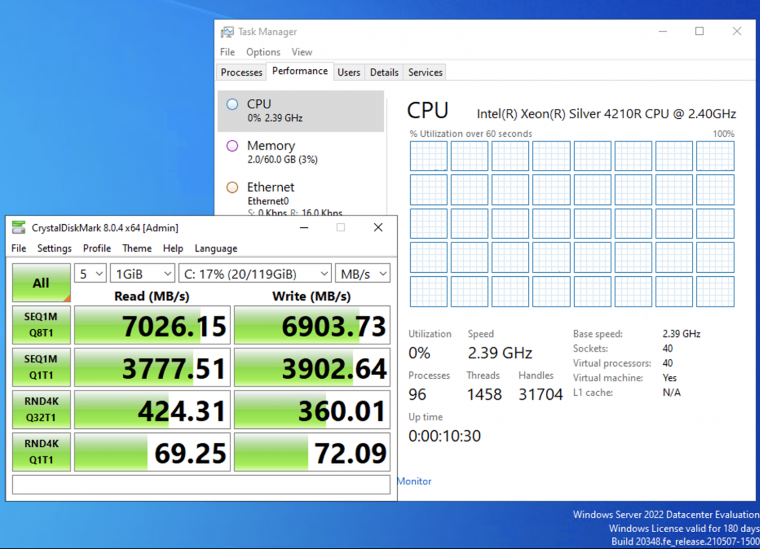This screenshot has height=549, width=760.
Task: Click the empty comment field below results
Action: 201,485
